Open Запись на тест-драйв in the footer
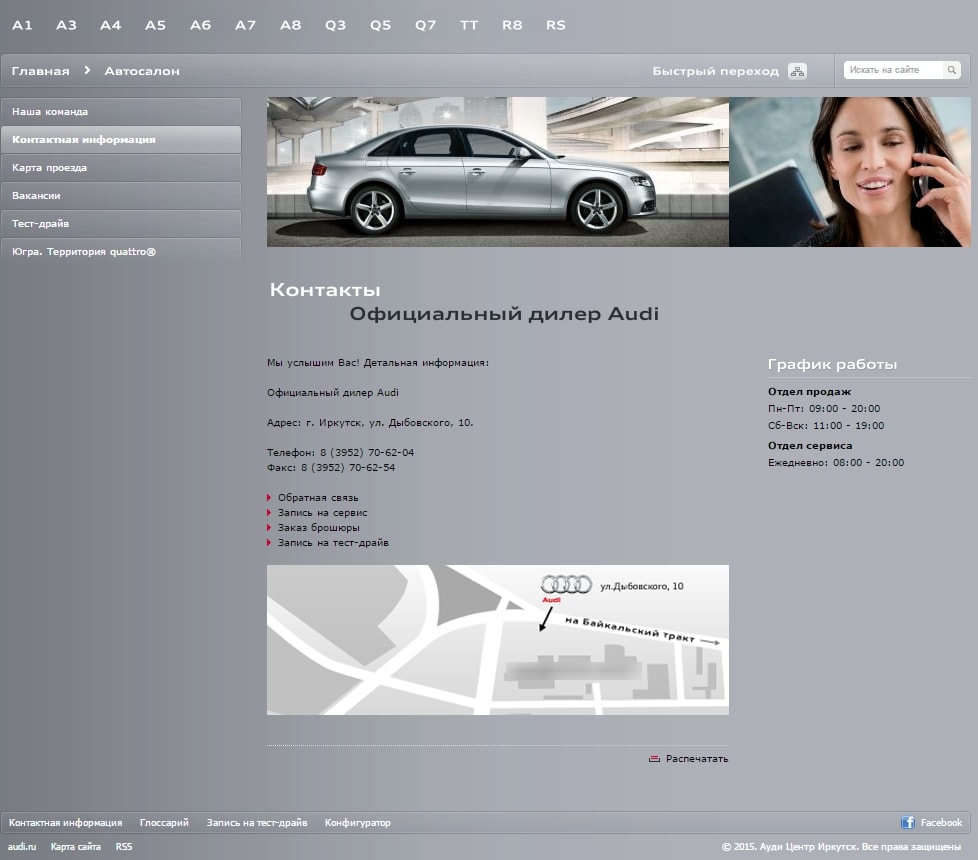The image size is (978, 860). (x=257, y=823)
